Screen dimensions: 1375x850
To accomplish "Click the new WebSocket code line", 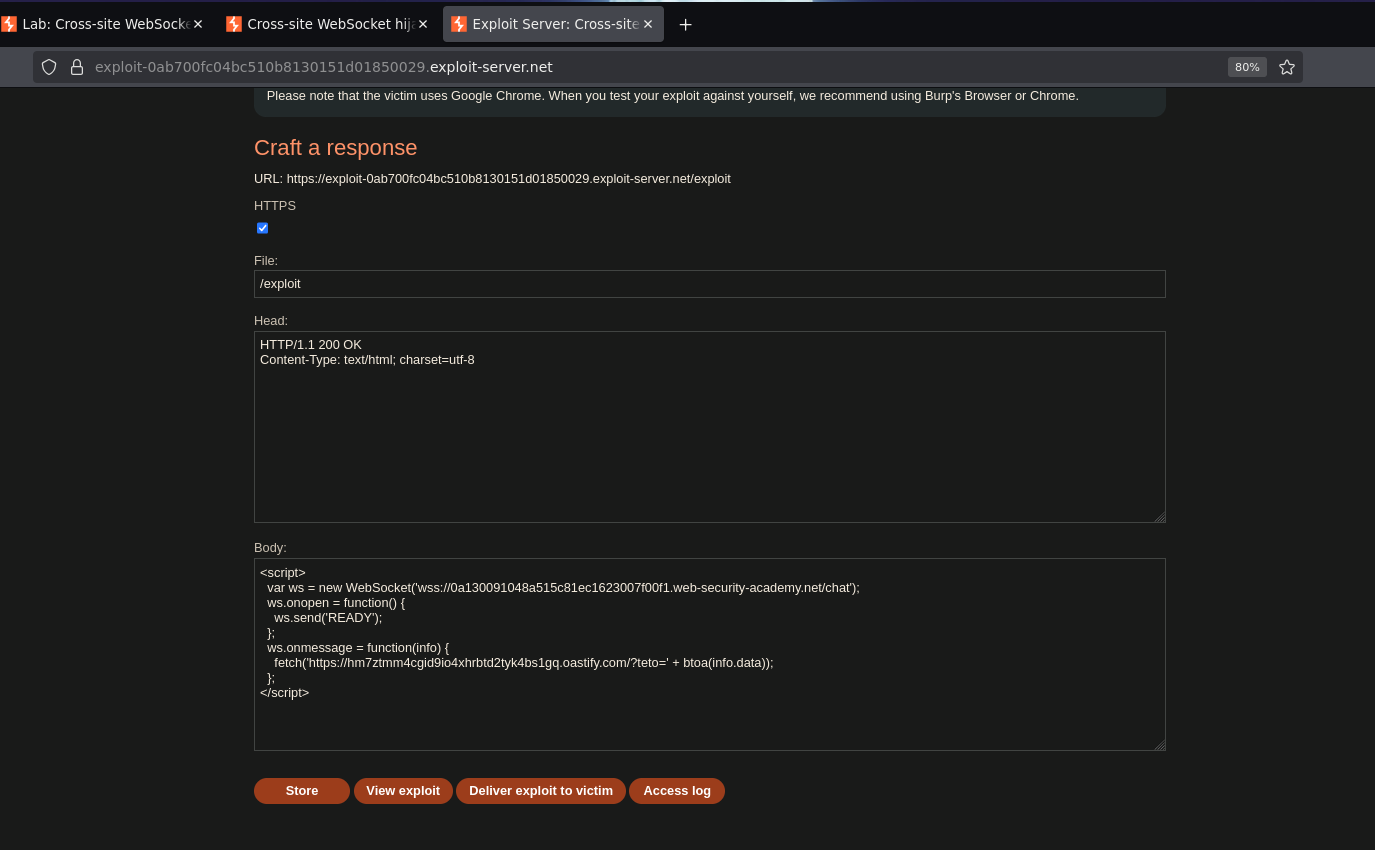I will click(x=563, y=588).
